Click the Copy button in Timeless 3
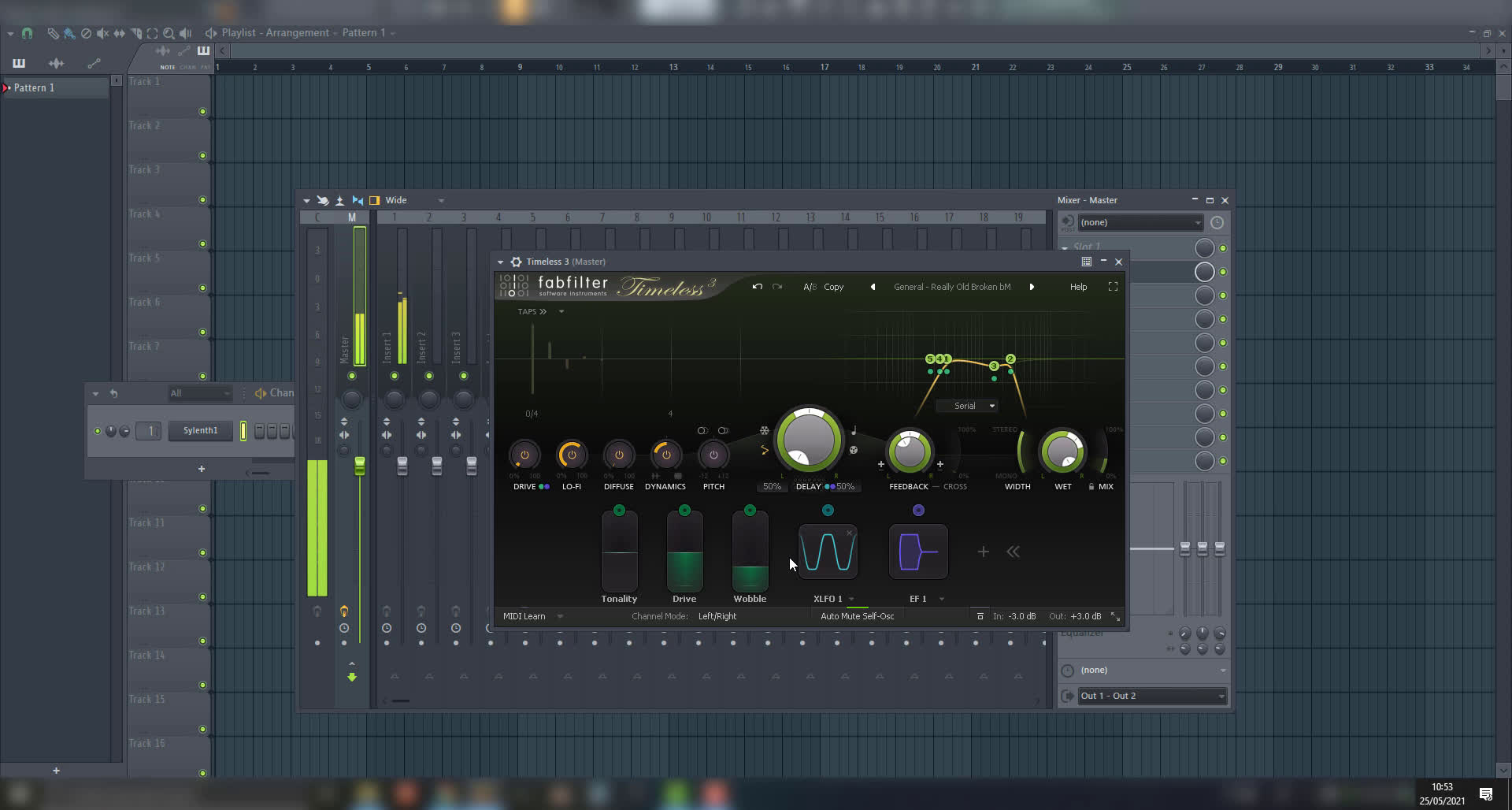 [x=833, y=287]
